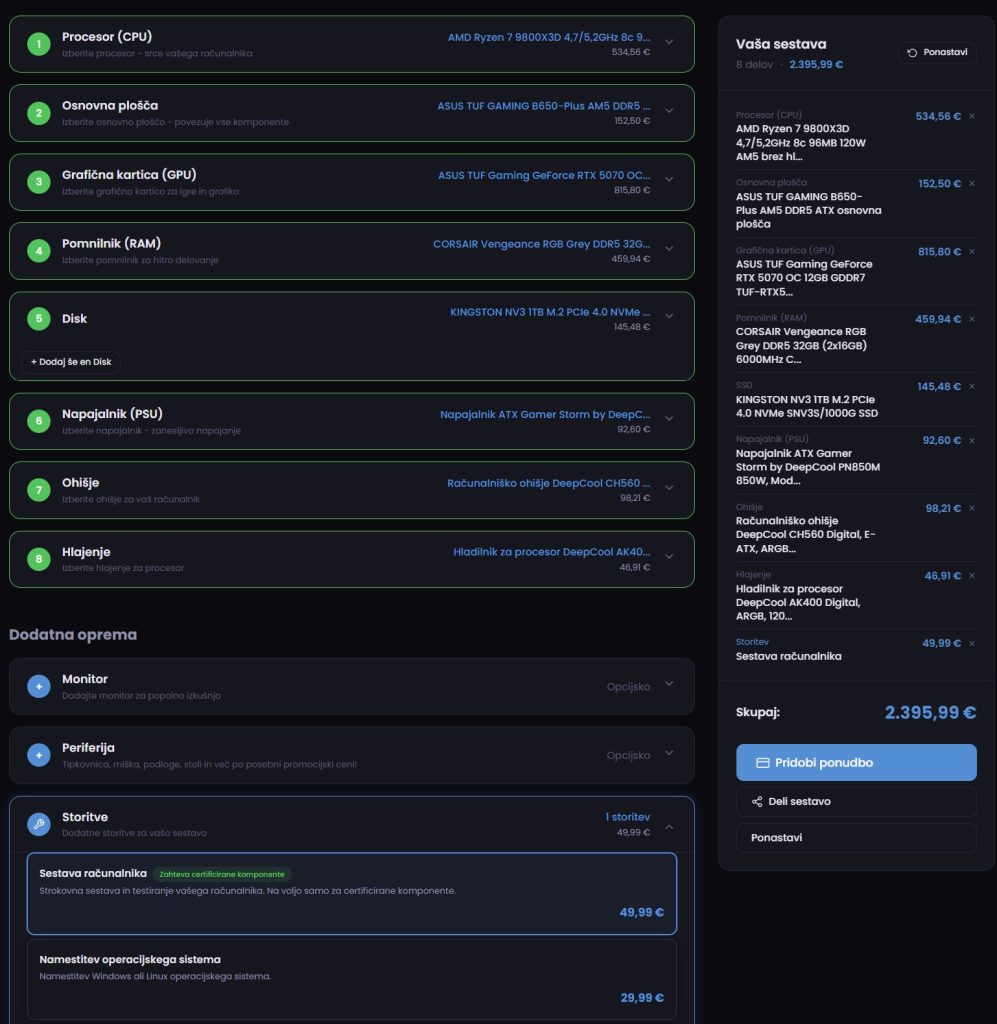Click the Dodatna oprema heading
The image size is (997, 1024).
pyautogui.click(x=73, y=635)
